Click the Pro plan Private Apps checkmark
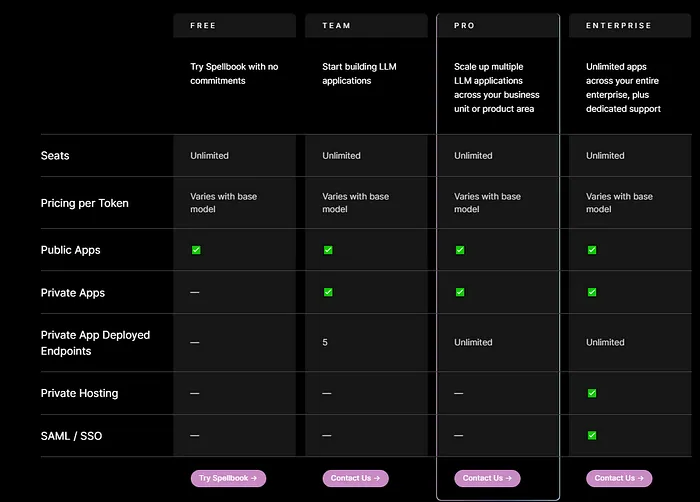This screenshot has height=502, width=700. (x=460, y=292)
